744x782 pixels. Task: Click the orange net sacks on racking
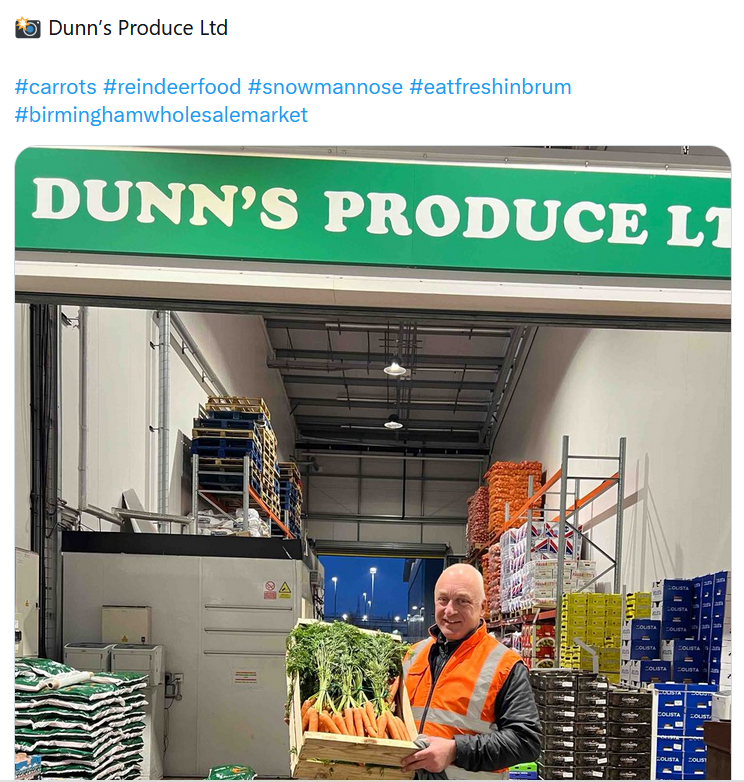click(504, 499)
